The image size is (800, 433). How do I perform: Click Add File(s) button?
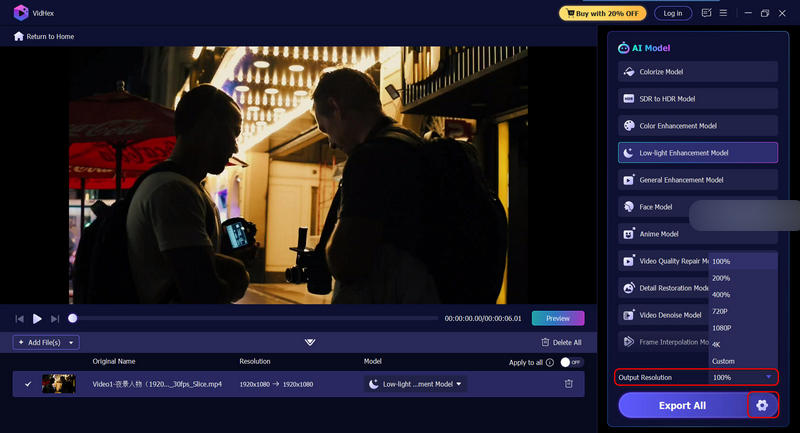pyautogui.click(x=39, y=342)
